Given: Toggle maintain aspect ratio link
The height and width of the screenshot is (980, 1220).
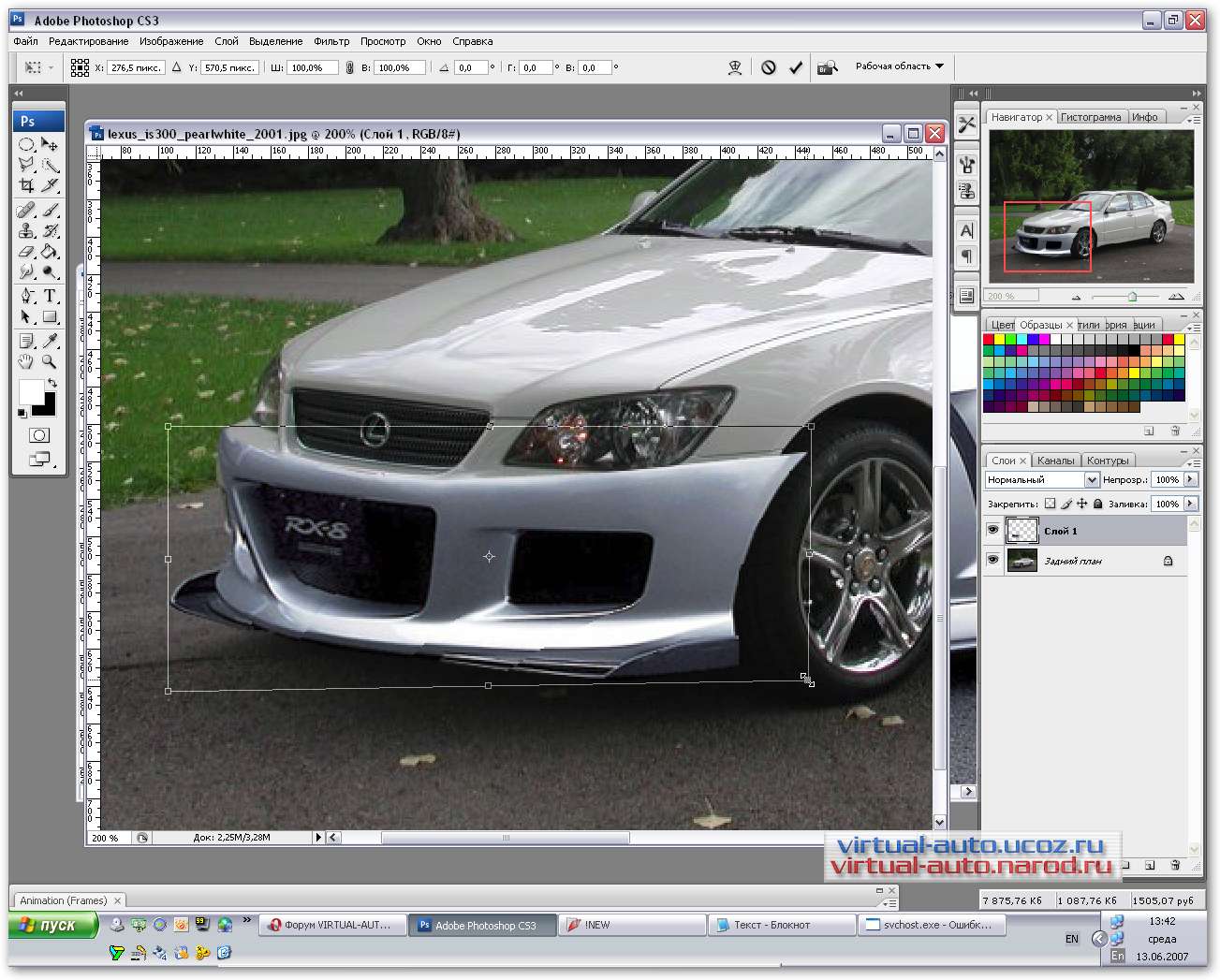Looking at the screenshot, I should 349,67.
